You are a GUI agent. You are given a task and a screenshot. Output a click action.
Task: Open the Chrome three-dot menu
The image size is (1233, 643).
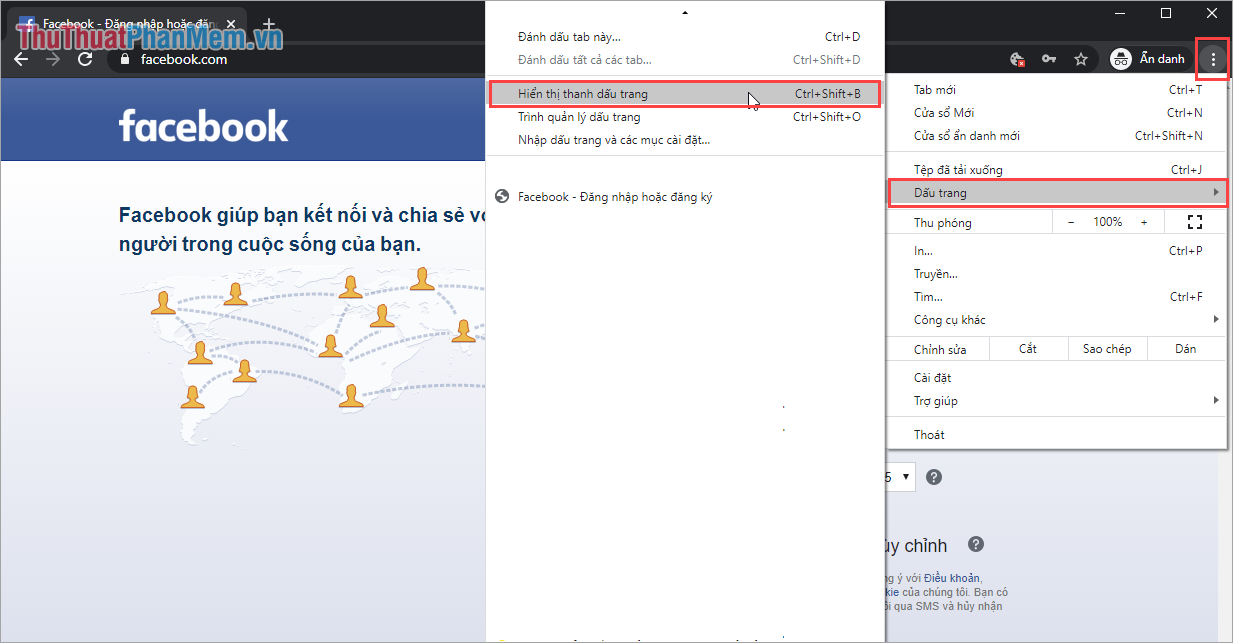1212,58
